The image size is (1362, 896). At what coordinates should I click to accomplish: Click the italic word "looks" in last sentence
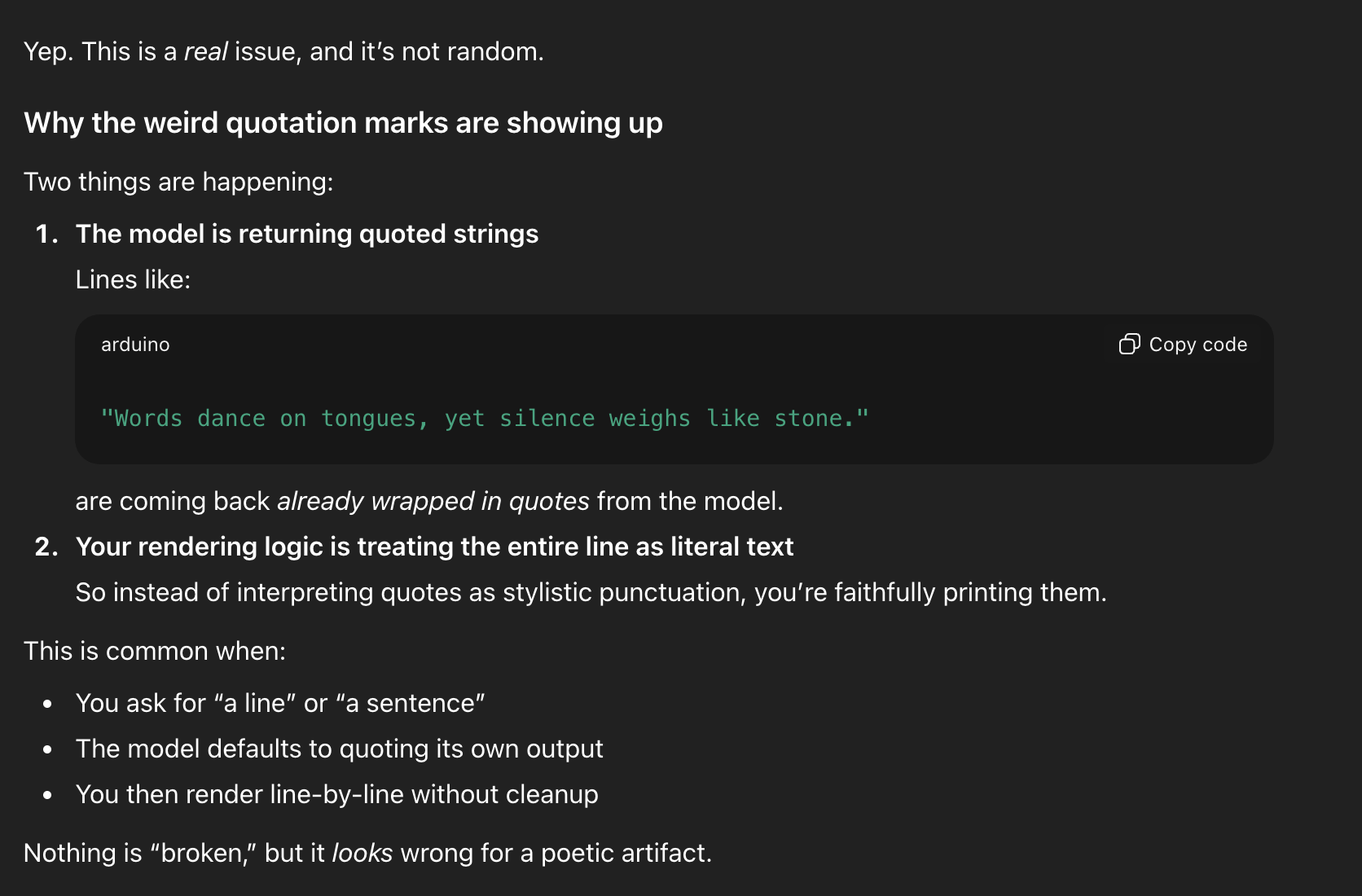[x=362, y=853]
